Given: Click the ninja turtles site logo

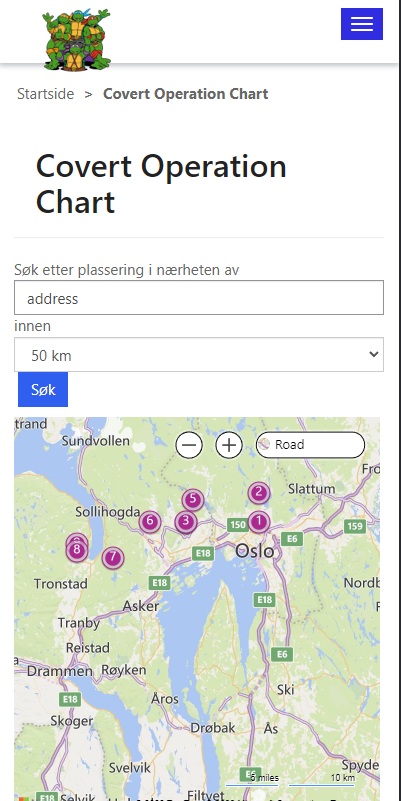Looking at the screenshot, I should 77,39.
